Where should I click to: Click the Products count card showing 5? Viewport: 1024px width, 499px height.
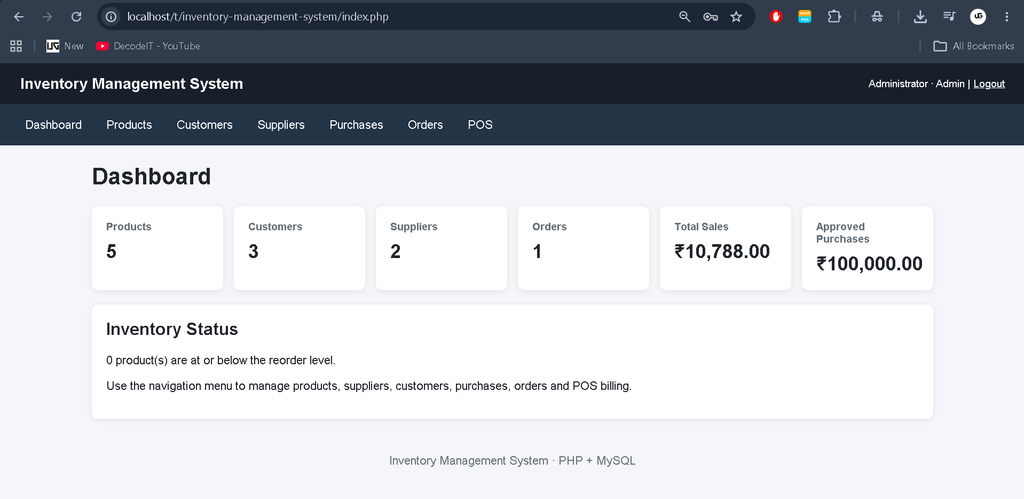(157, 248)
